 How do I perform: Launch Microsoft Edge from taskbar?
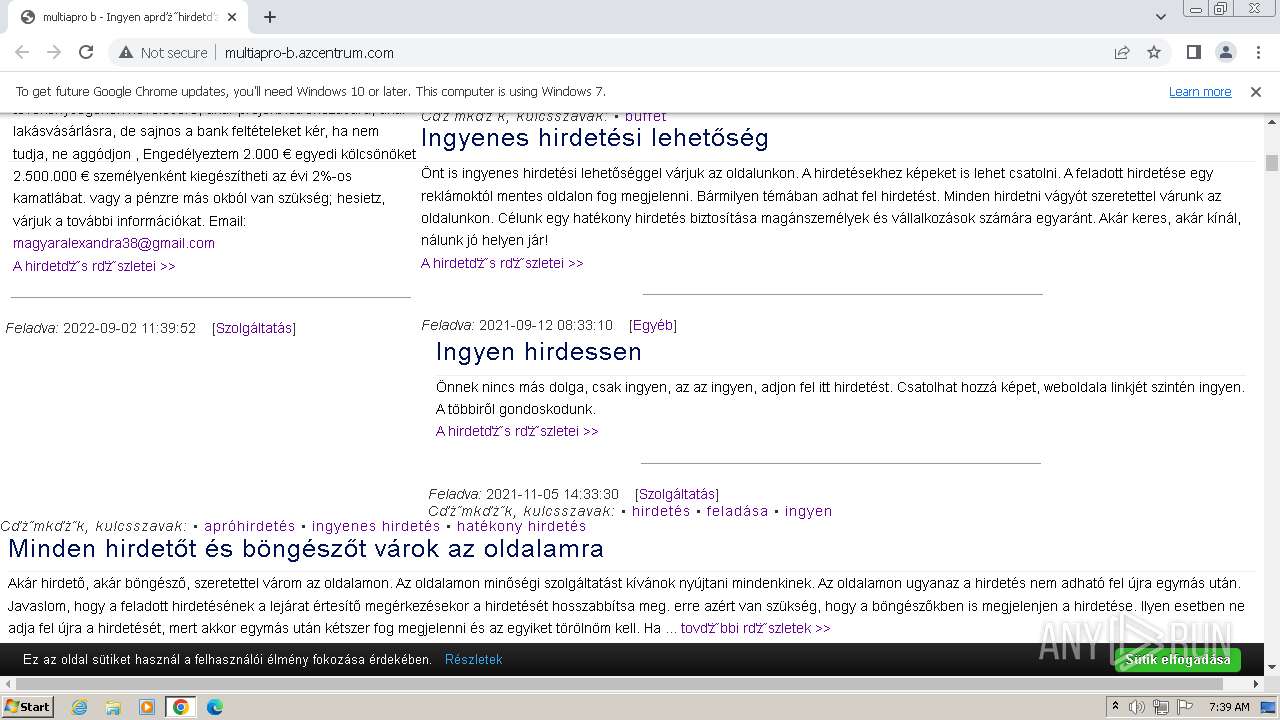(x=215, y=707)
